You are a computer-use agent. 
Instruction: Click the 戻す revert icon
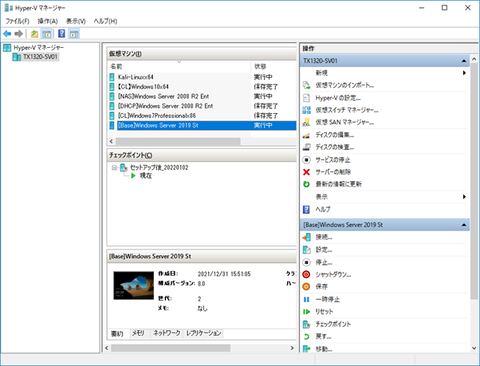(x=306, y=337)
